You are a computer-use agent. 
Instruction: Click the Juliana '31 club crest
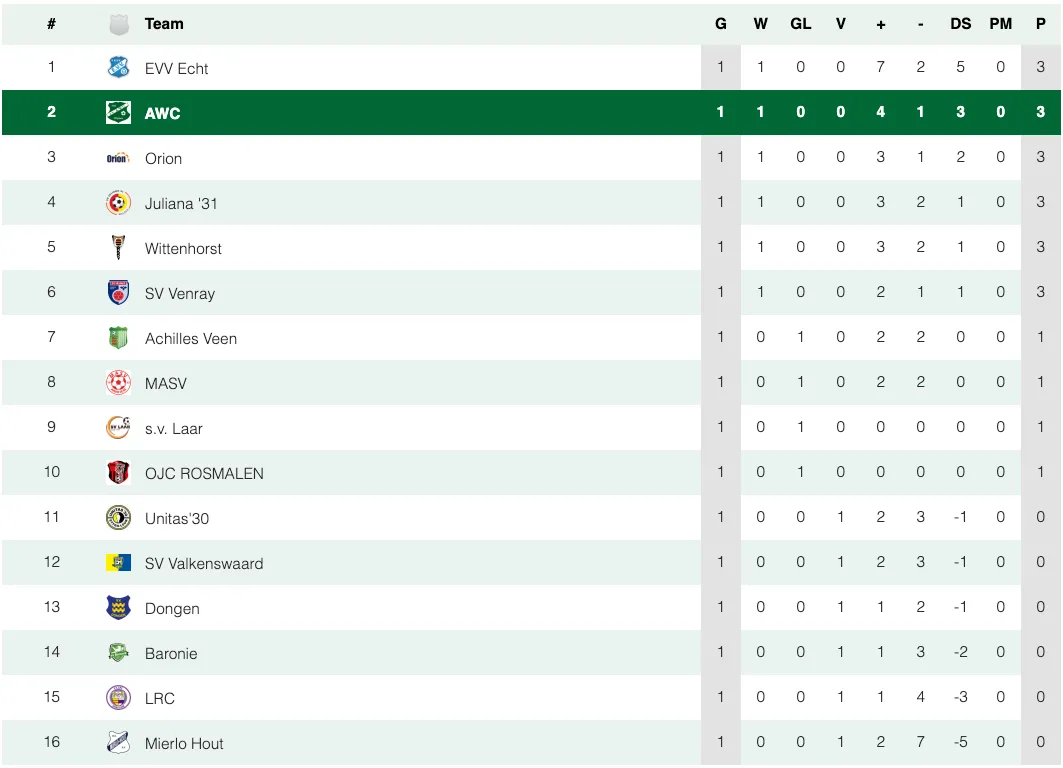pos(118,203)
